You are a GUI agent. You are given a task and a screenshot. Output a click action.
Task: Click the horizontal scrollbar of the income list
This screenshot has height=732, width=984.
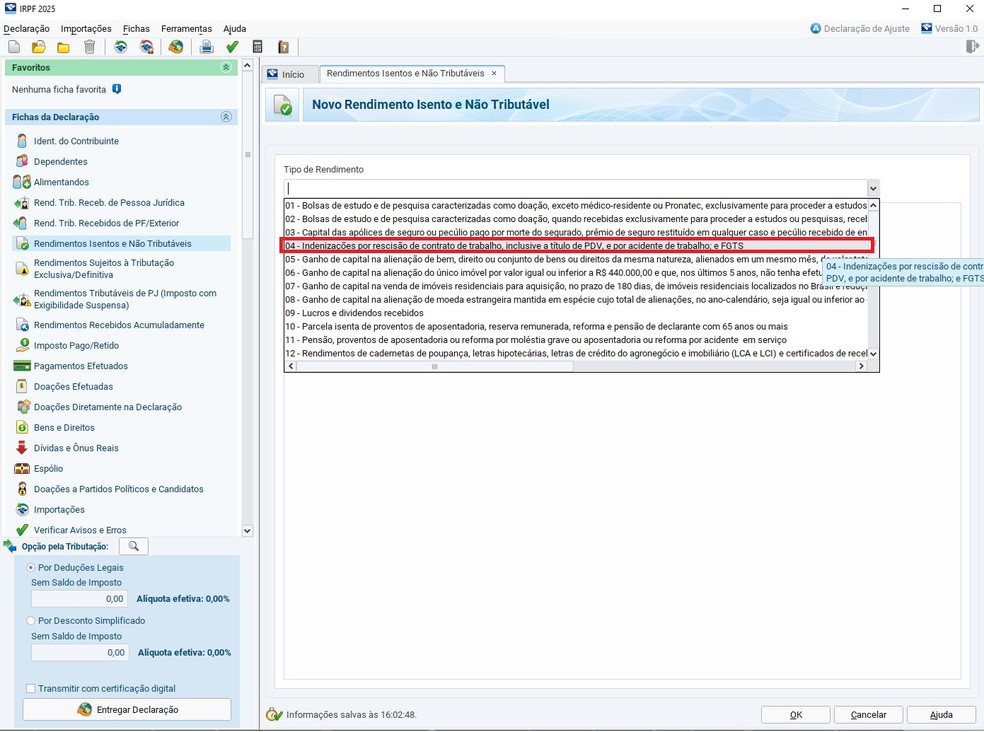(x=435, y=366)
